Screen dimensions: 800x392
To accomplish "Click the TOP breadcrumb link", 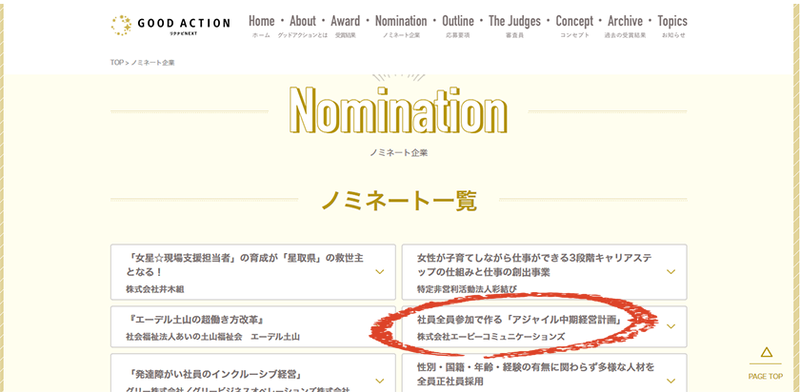I will point(117,63).
